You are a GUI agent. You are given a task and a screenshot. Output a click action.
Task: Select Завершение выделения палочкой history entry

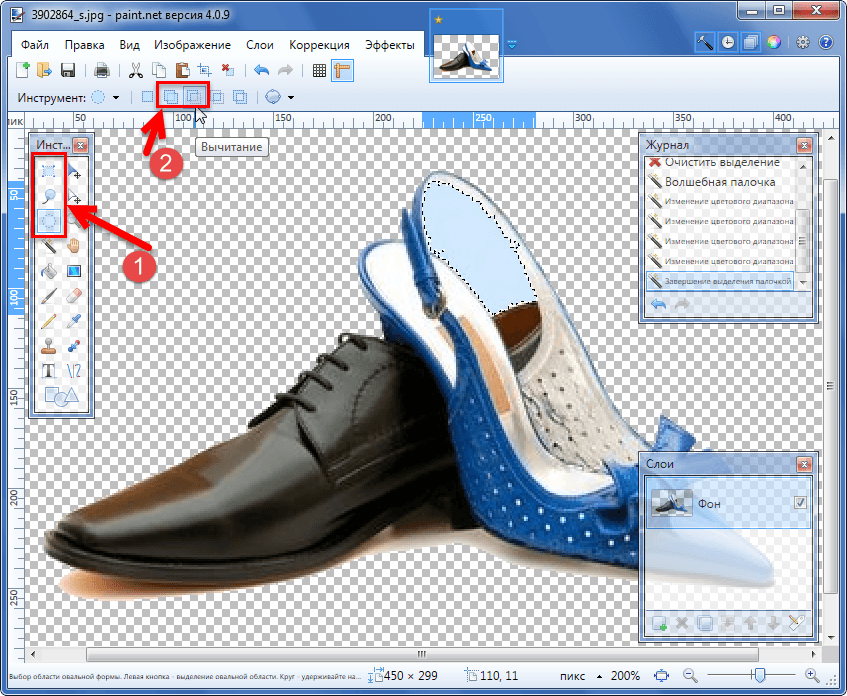pyautogui.click(x=720, y=282)
